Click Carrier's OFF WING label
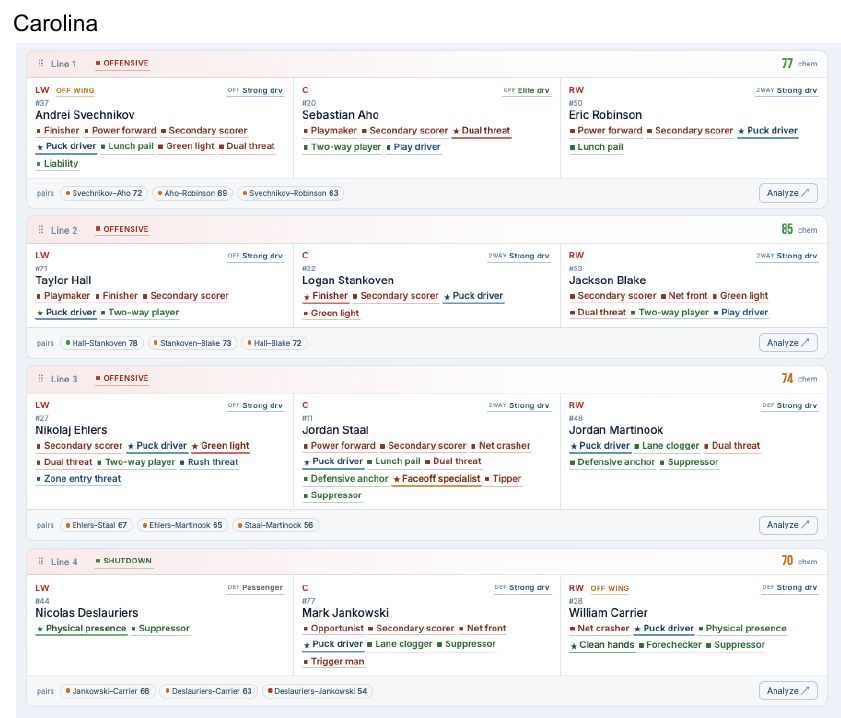 (x=610, y=588)
